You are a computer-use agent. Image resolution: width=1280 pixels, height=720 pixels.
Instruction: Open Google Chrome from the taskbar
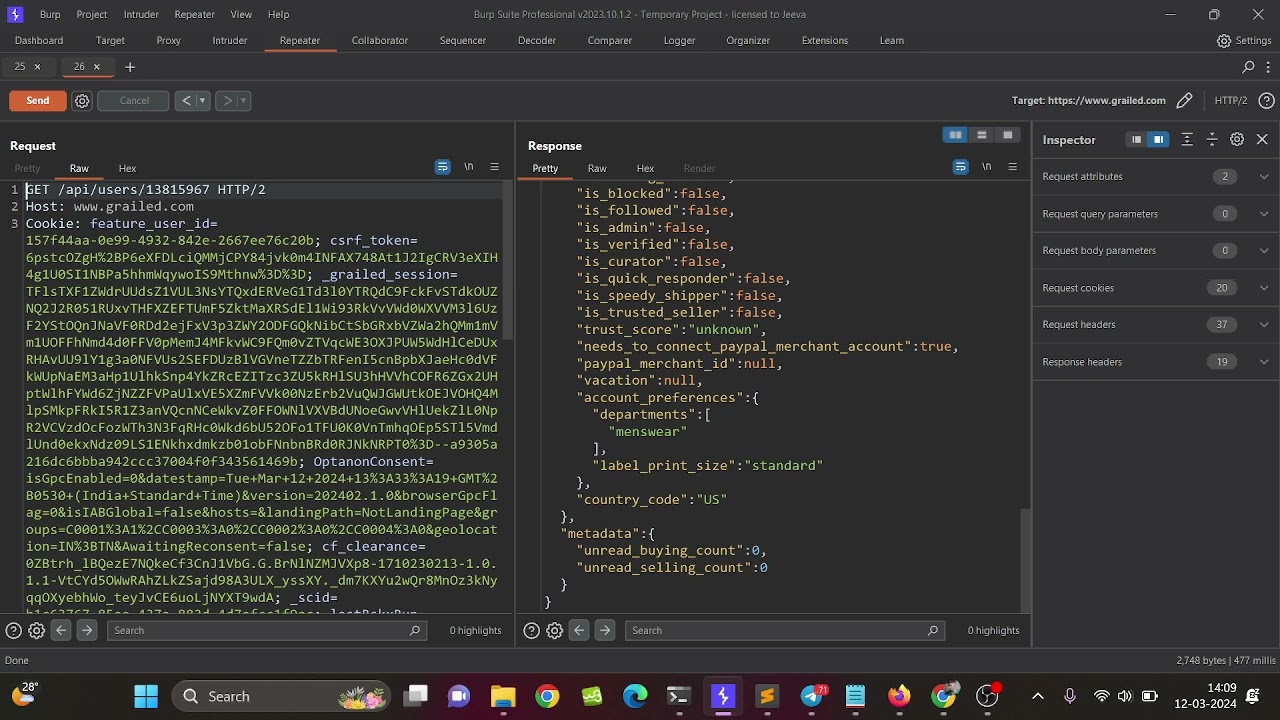[547, 696]
